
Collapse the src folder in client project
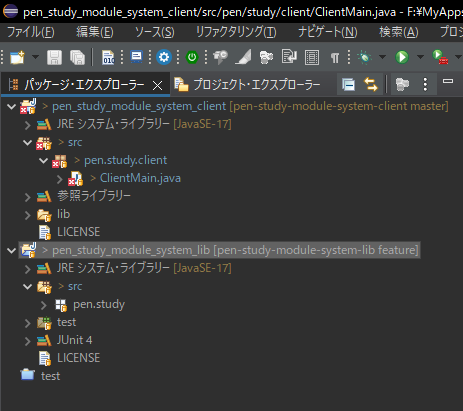[27, 143]
